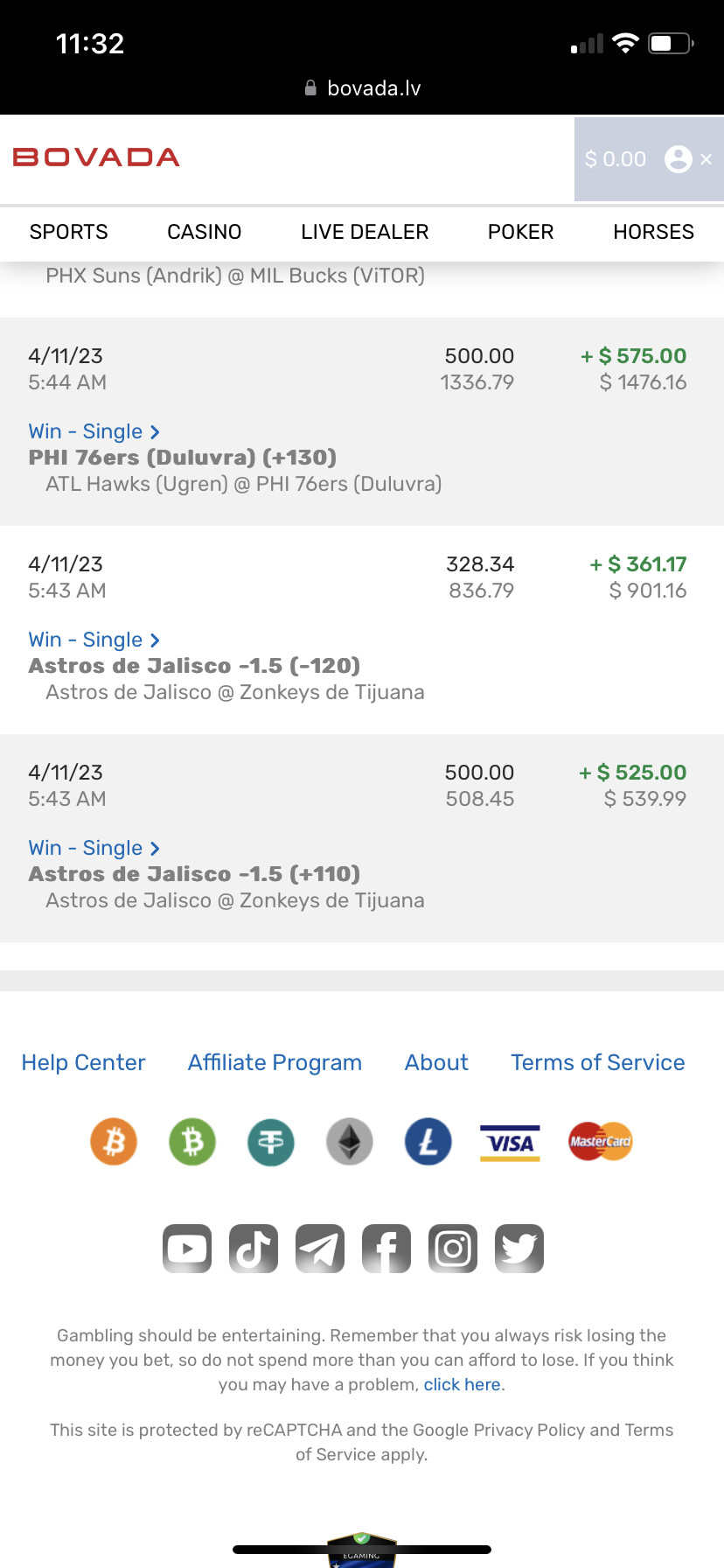This screenshot has height=1568, width=724.
Task: Tap the Bitcoin payment icon
Action: point(114,1142)
